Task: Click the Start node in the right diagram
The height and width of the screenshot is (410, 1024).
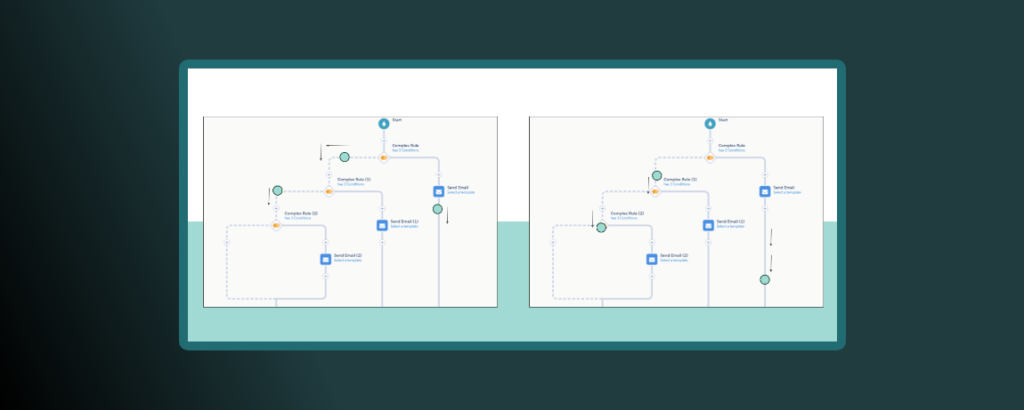Action: point(710,123)
